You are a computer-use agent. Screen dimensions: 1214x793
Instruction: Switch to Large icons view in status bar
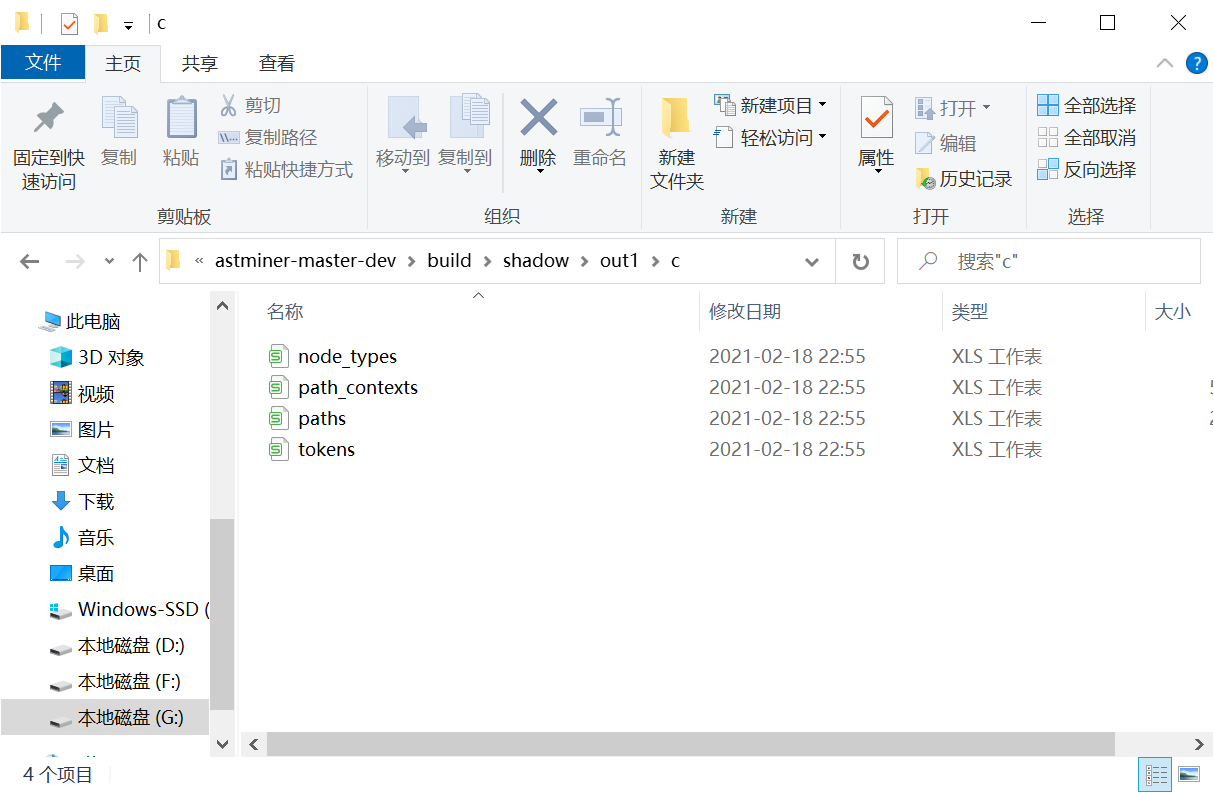(x=1188, y=774)
